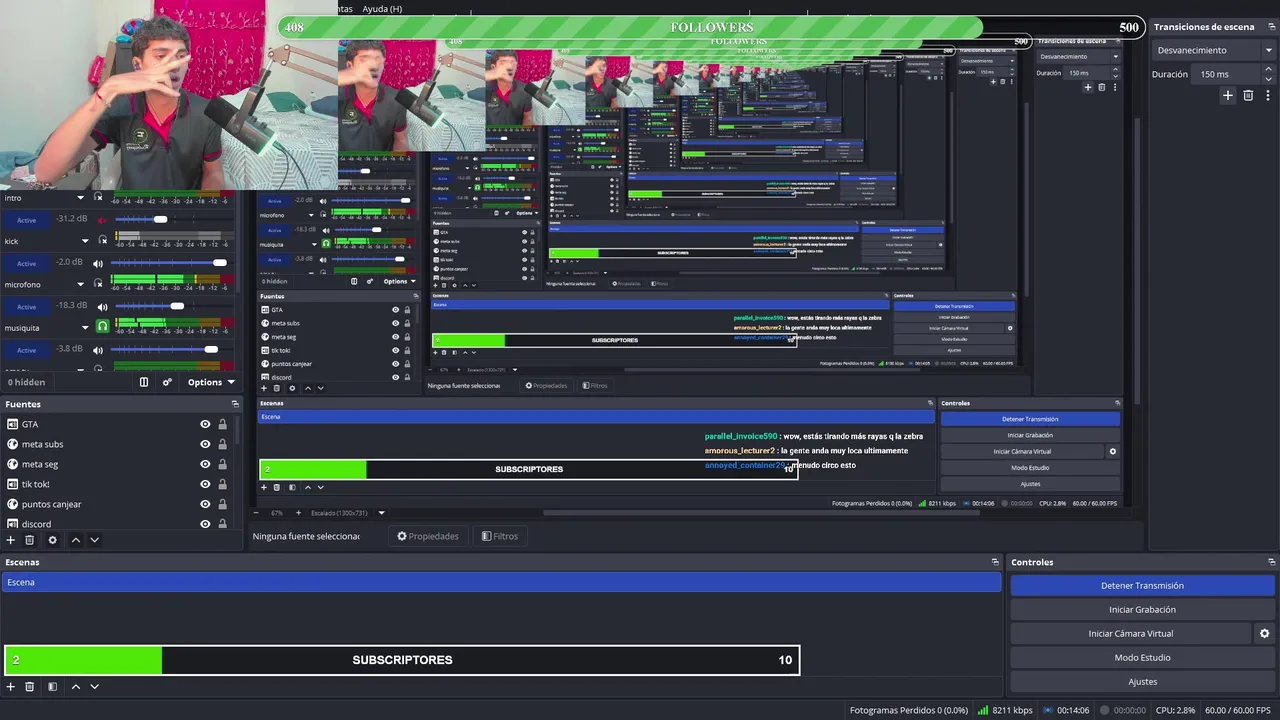Click Iniciar Cámara Virtual button
This screenshot has height=720, width=1280.
coord(1131,634)
